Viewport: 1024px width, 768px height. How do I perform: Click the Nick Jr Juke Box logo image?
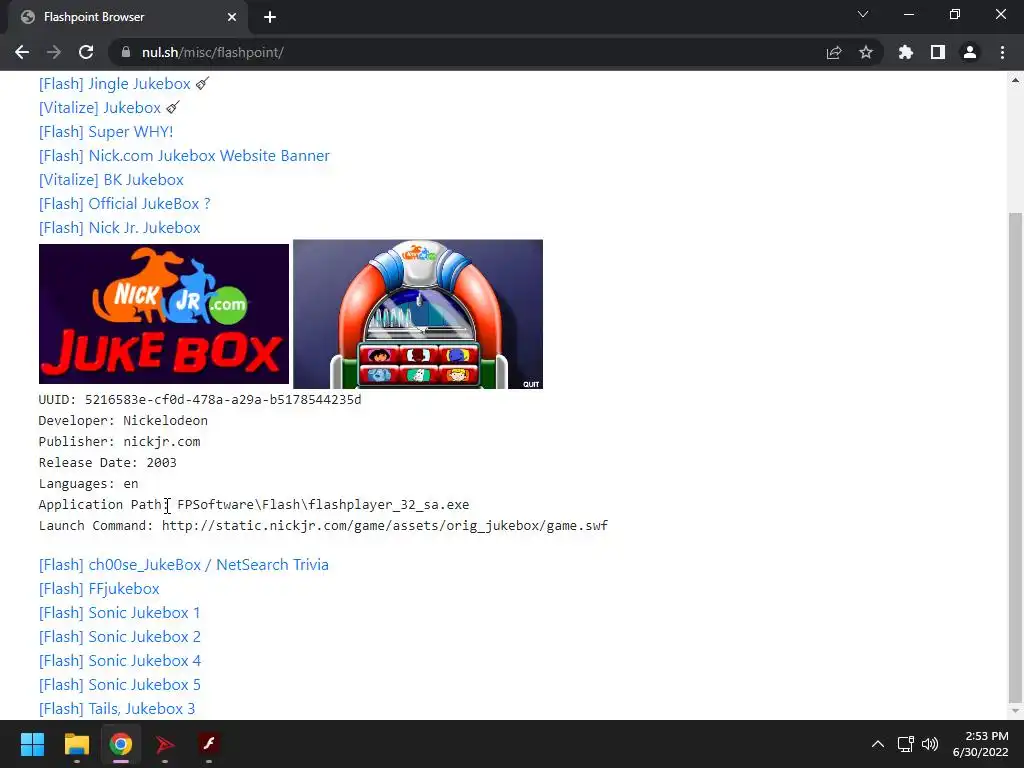click(164, 314)
